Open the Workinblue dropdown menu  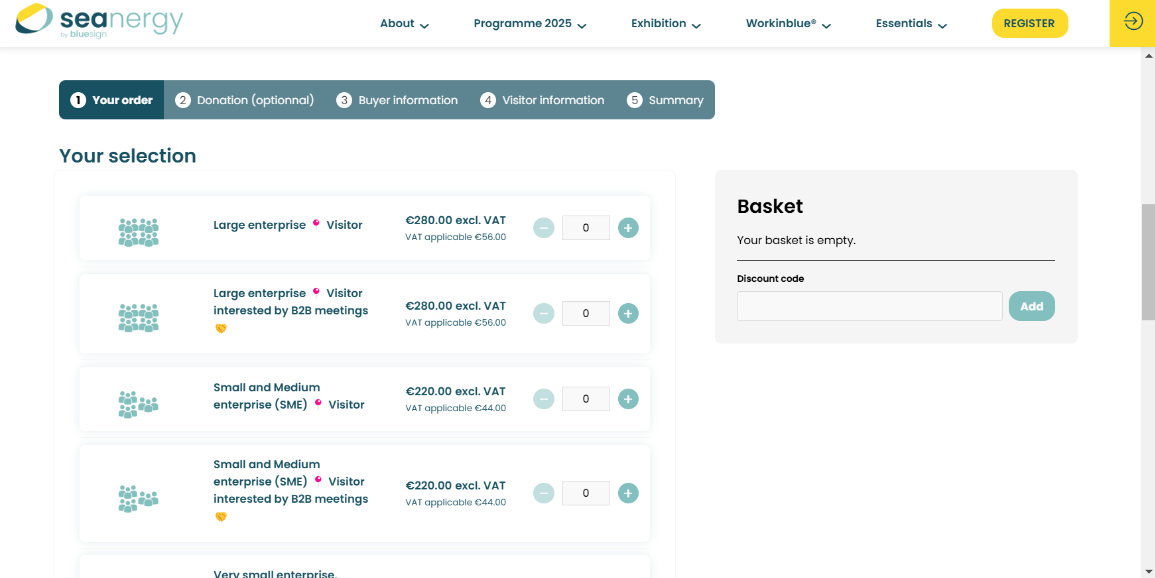pyautogui.click(x=788, y=24)
